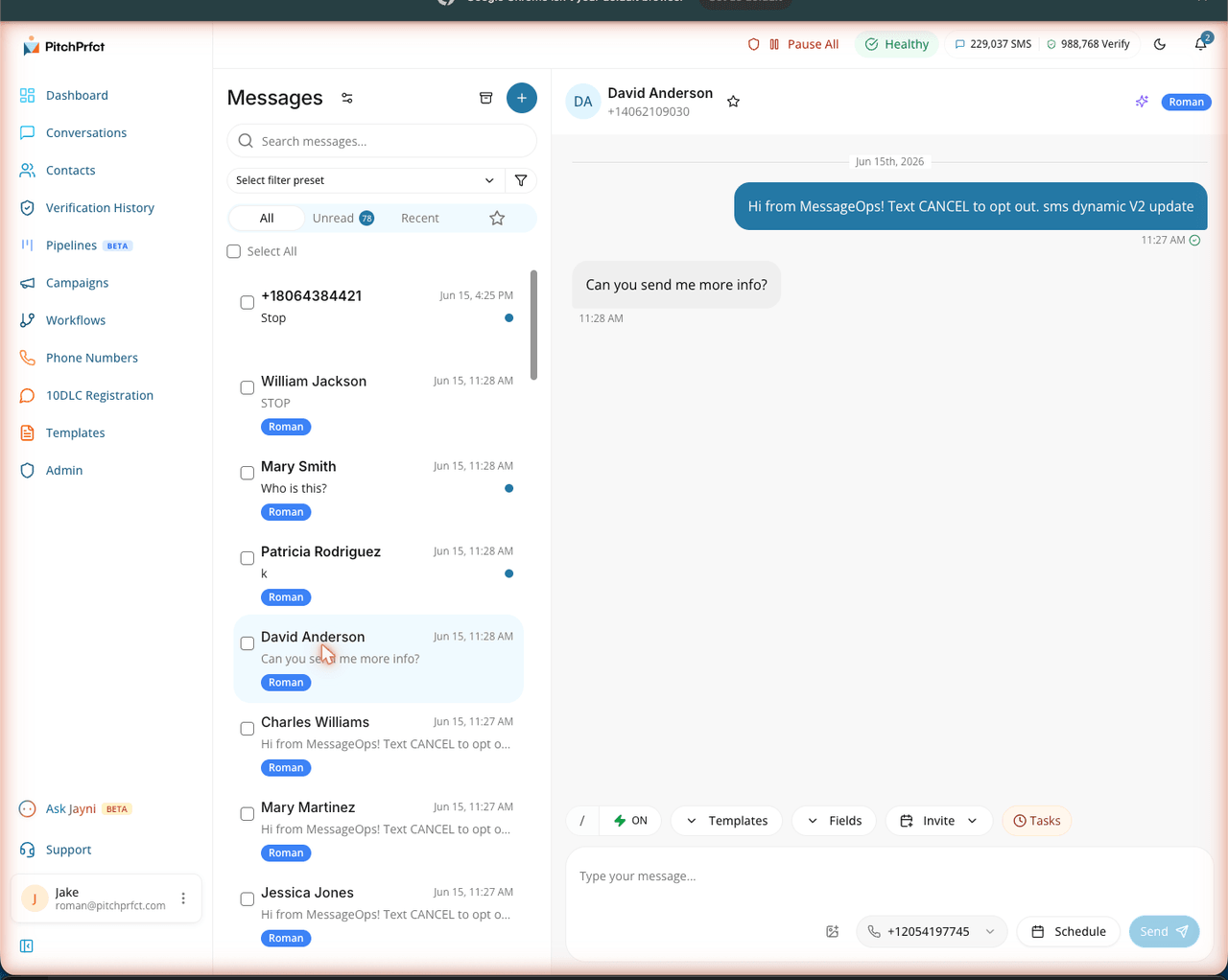Switch to the Recent tab
1228x980 pixels.
click(x=420, y=218)
